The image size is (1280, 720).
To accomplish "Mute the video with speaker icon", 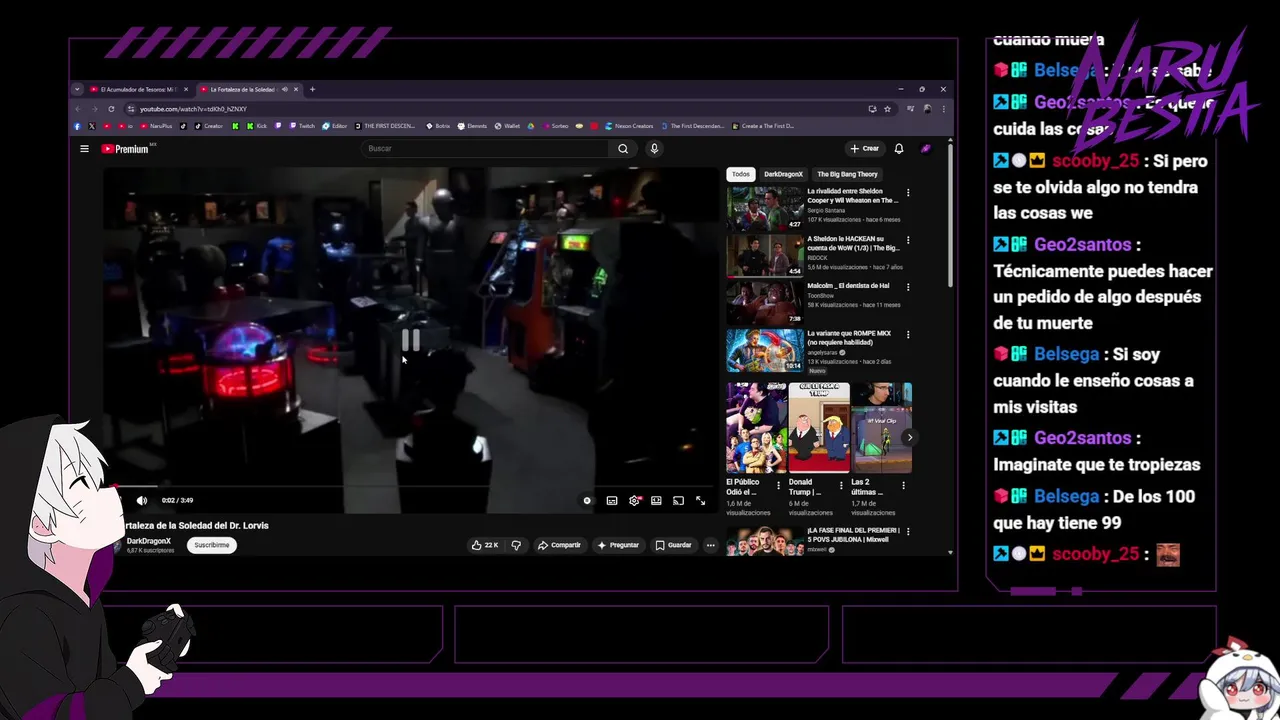I will [x=141, y=500].
